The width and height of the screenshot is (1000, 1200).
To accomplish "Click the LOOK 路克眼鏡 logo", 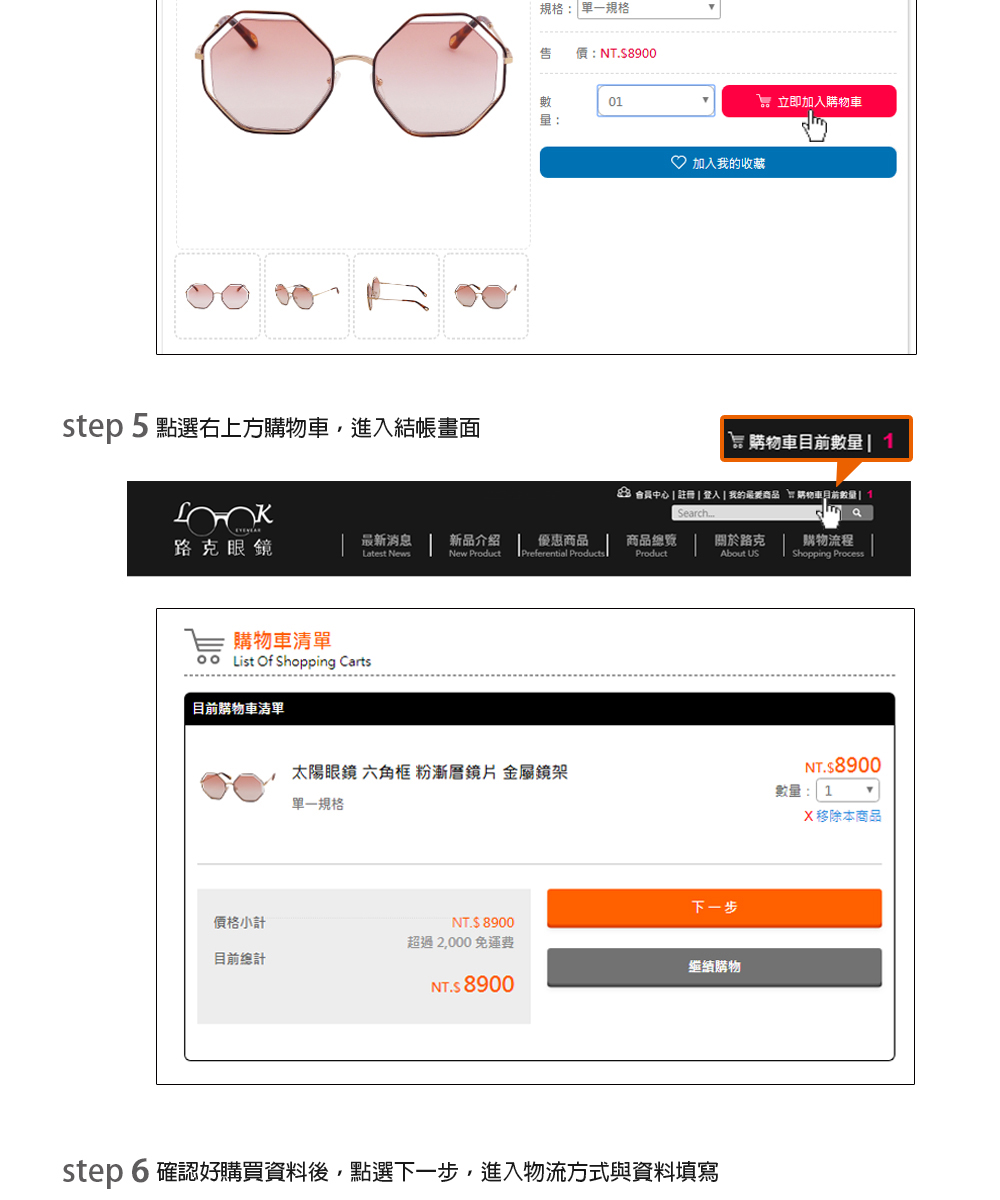I will 224,529.
